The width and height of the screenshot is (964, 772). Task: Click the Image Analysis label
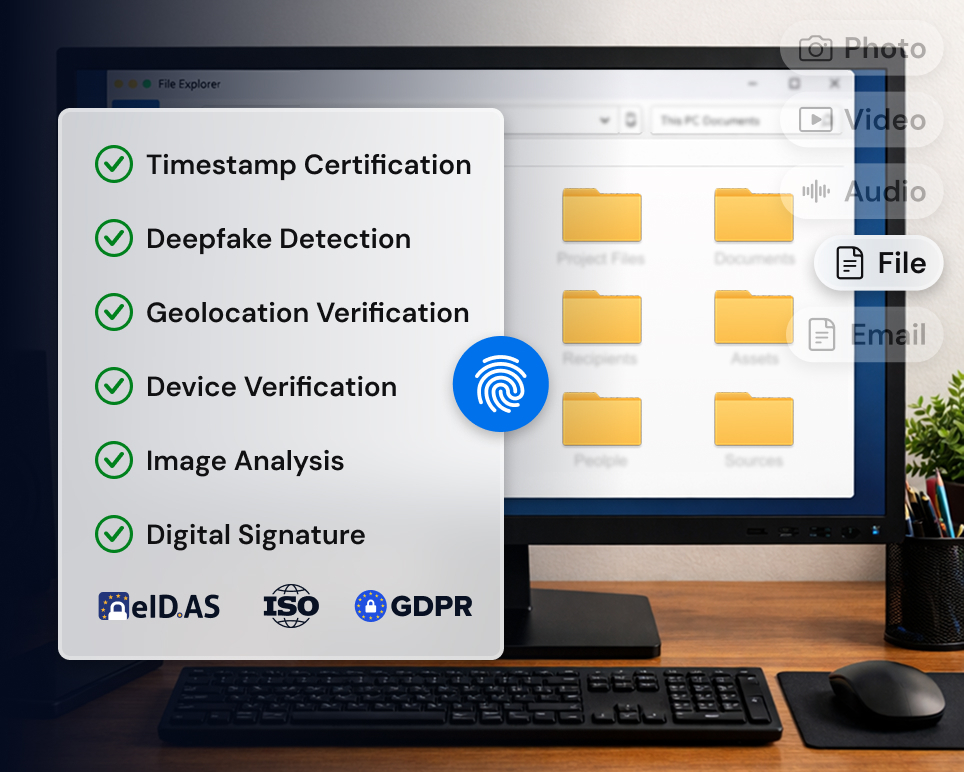(245, 461)
